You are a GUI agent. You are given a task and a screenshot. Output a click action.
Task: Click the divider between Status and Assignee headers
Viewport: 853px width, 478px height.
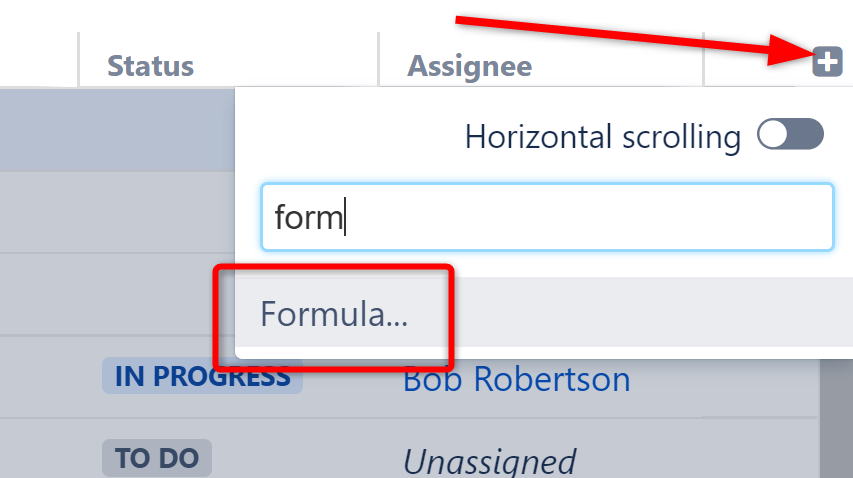coord(379,60)
